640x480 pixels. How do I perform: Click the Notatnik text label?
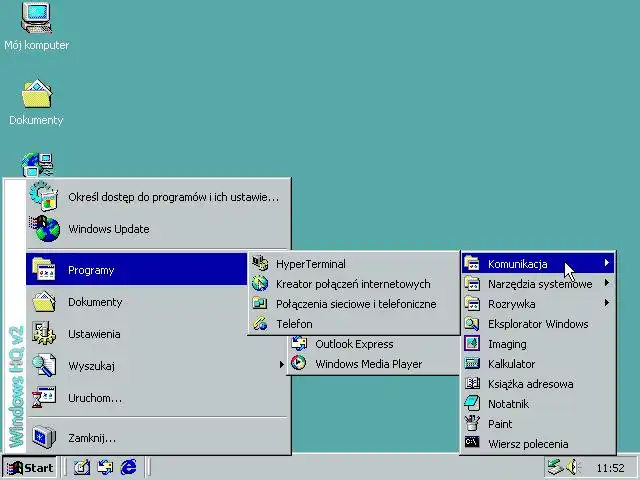(508, 404)
